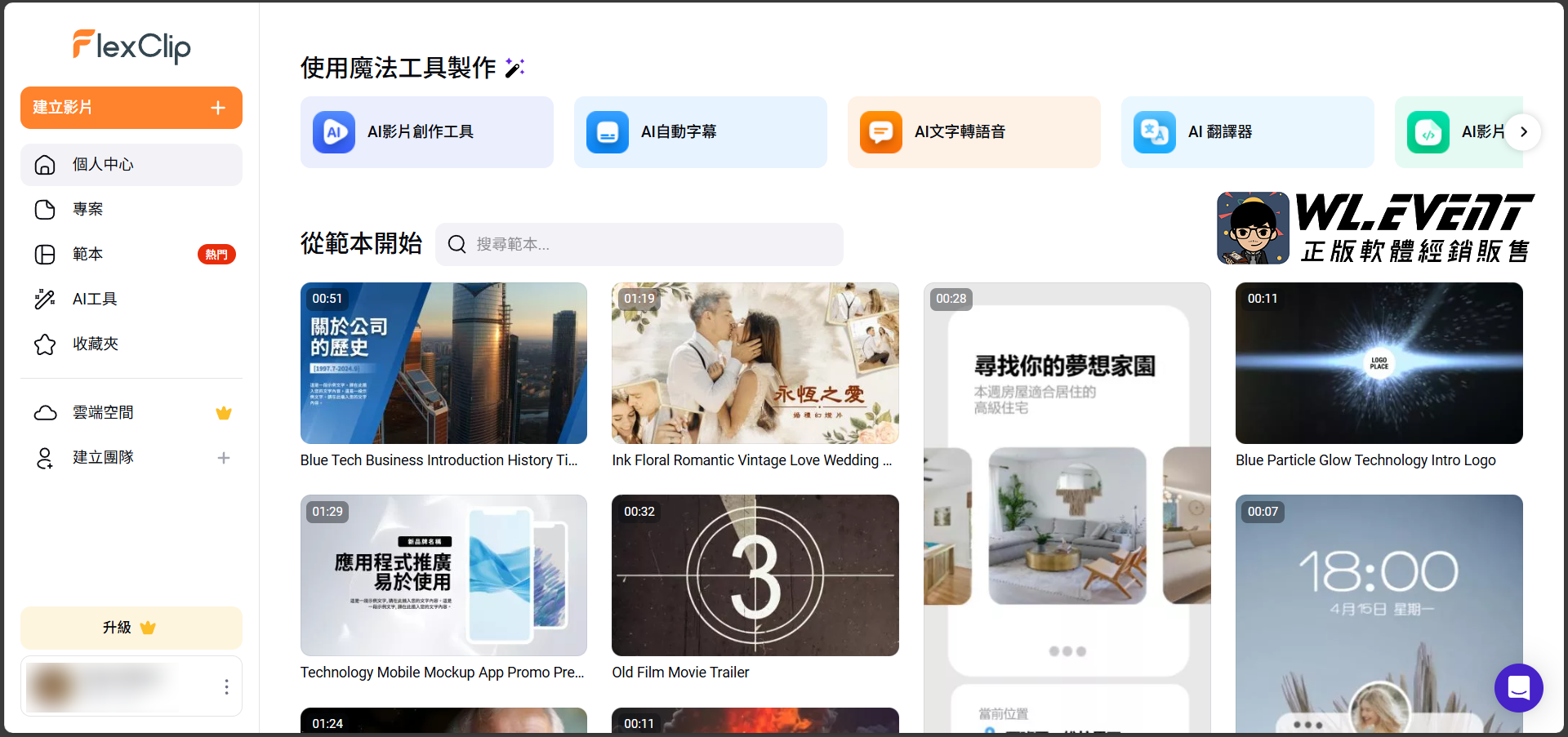The width and height of the screenshot is (1568, 737).
Task: Open 雲端空間 cloud storage
Action: click(x=131, y=413)
